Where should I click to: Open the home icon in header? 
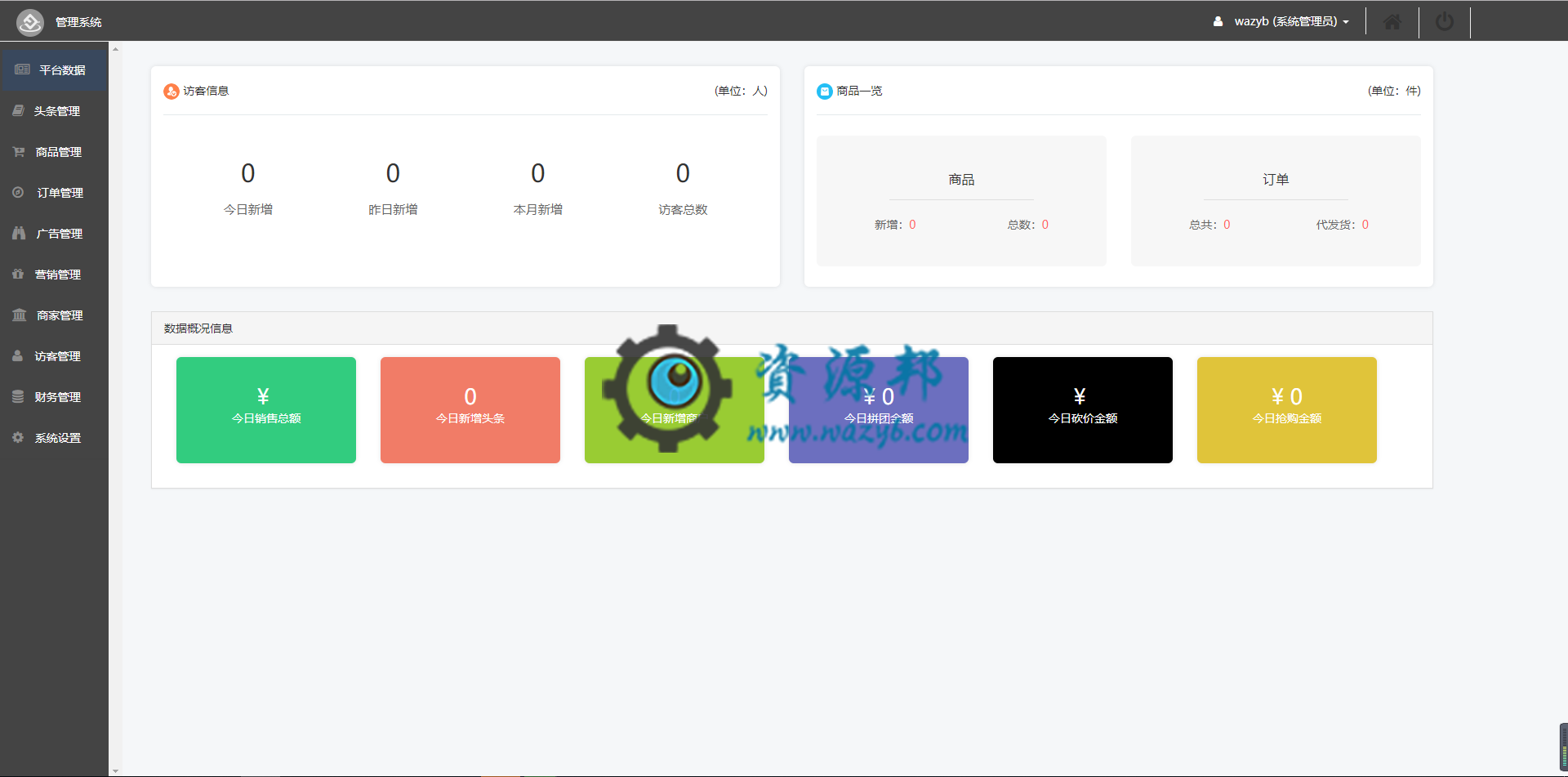pos(1392,22)
